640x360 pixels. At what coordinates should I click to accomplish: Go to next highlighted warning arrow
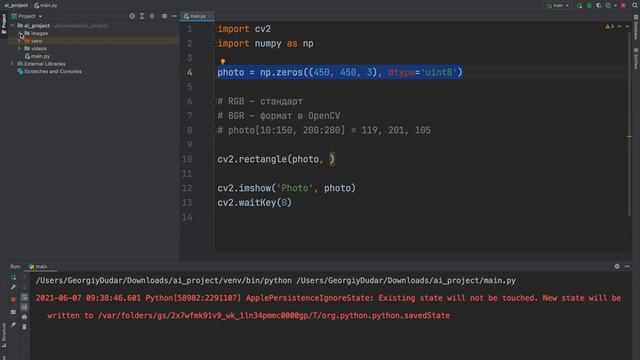(x=627, y=26)
